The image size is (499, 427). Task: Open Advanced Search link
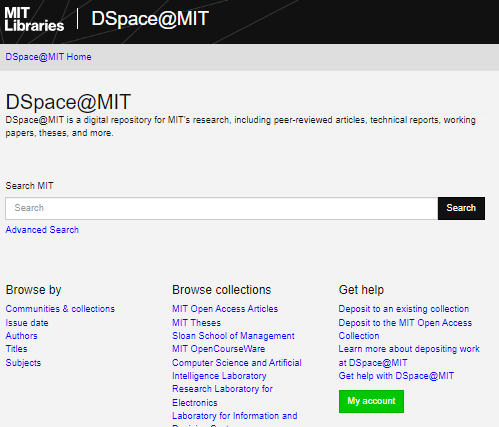(42, 230)
